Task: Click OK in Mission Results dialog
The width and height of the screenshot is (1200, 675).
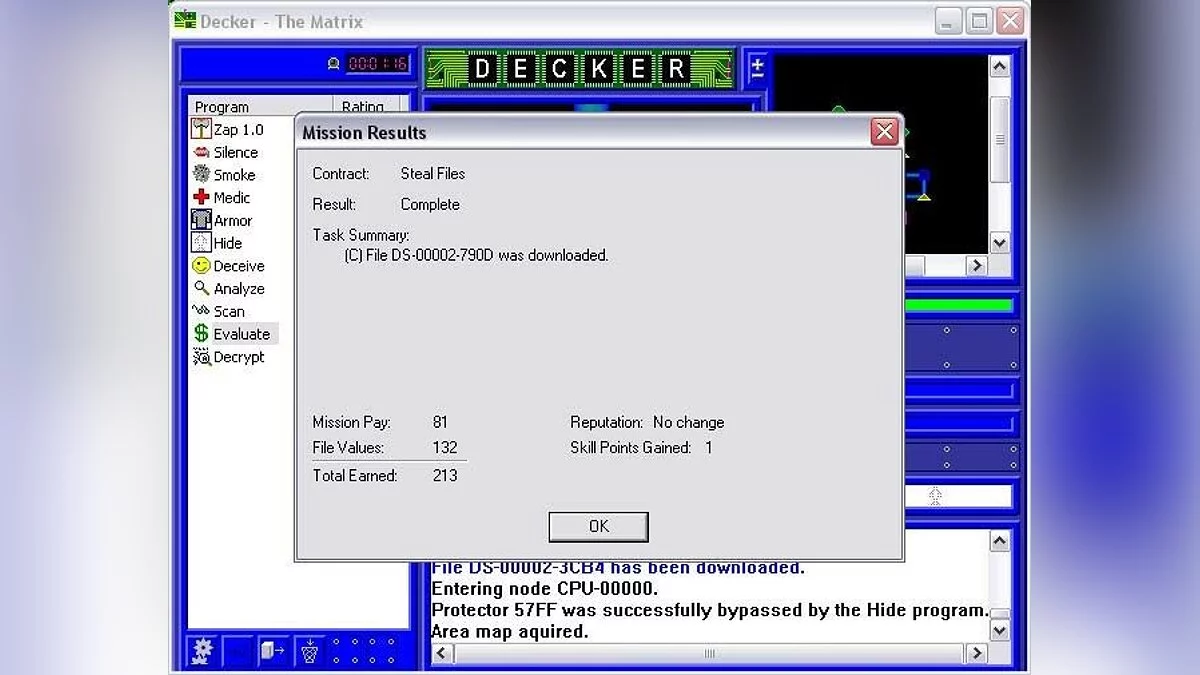Action: (x=598, y=527)
